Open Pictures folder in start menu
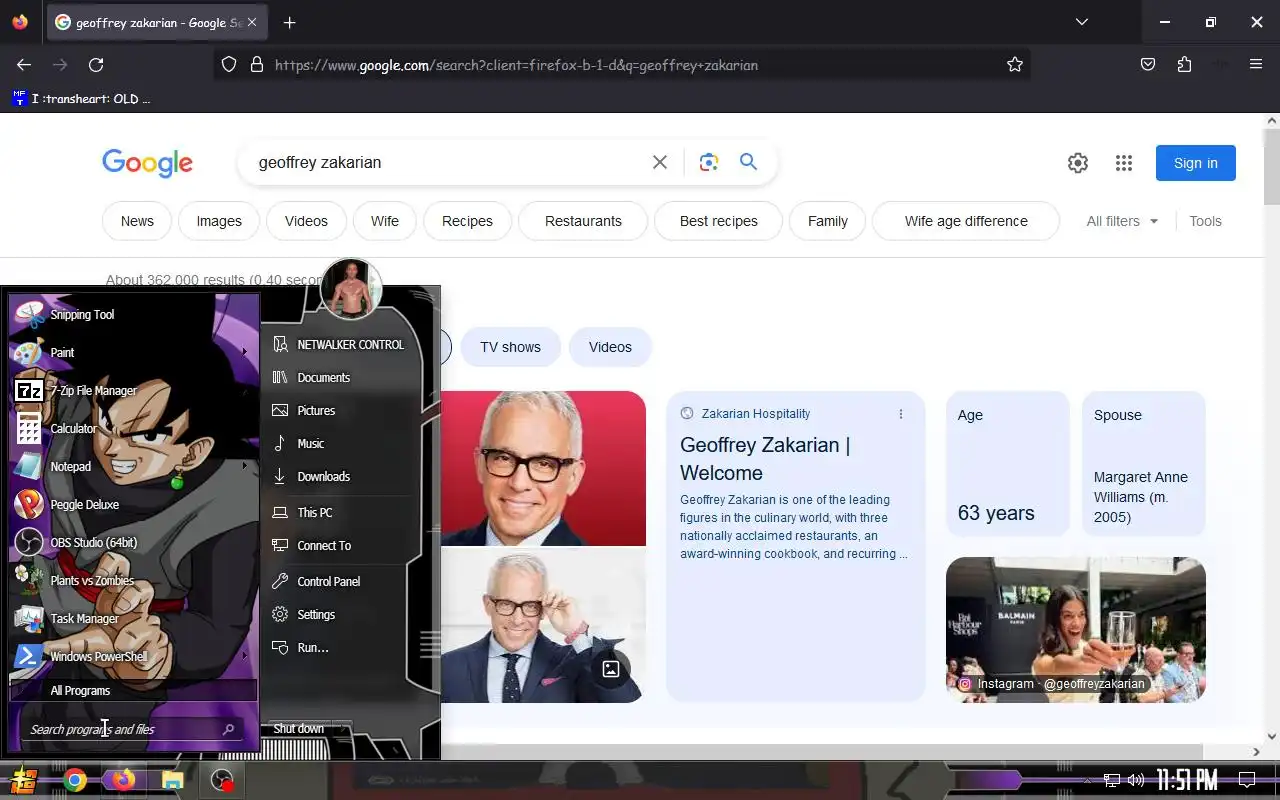Image resolution: width=1280 pixels, height=800 pixels. [x=338, y=410]
